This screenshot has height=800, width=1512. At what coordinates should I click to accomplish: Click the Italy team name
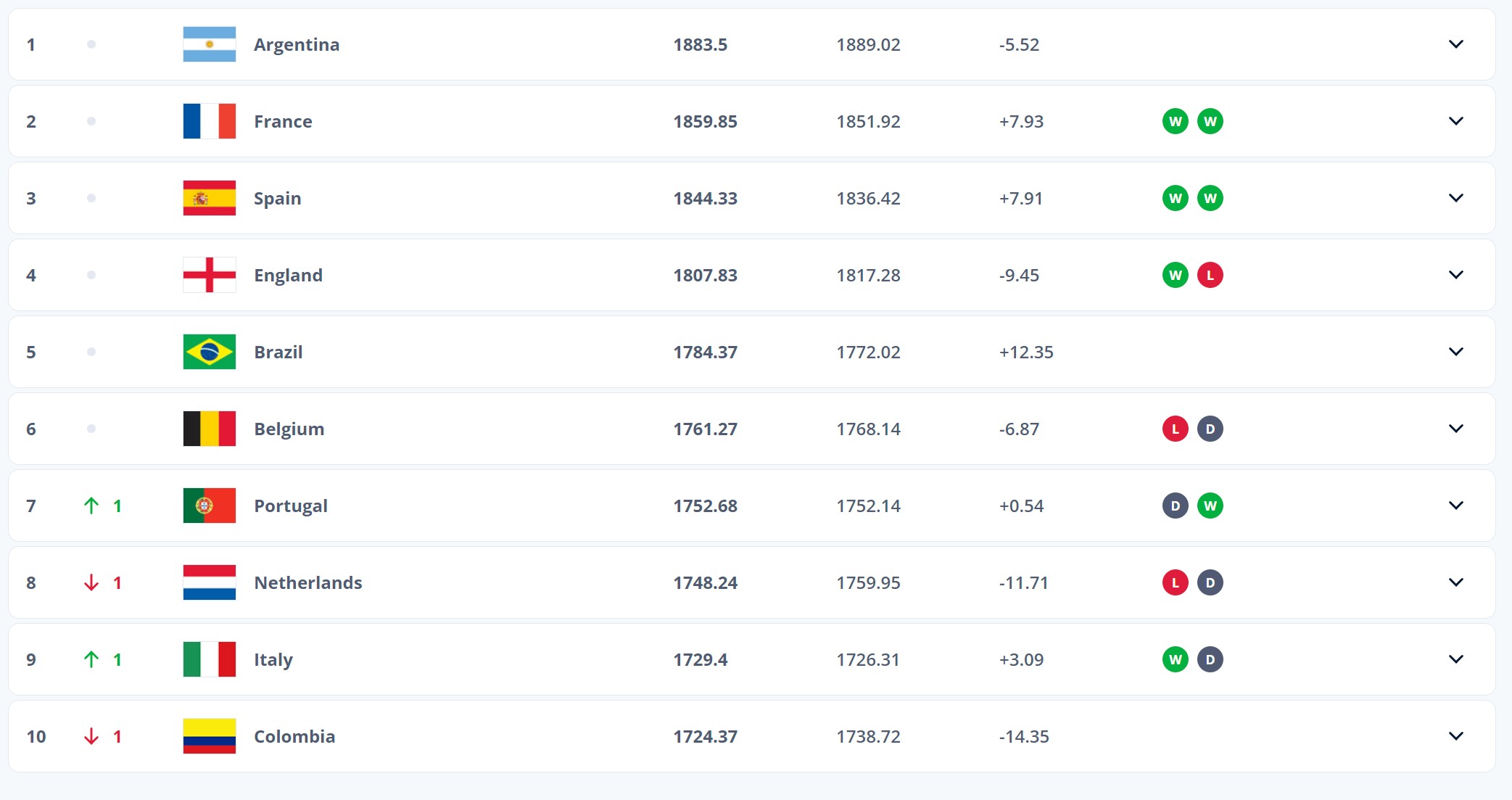click(x=273, y=659)
